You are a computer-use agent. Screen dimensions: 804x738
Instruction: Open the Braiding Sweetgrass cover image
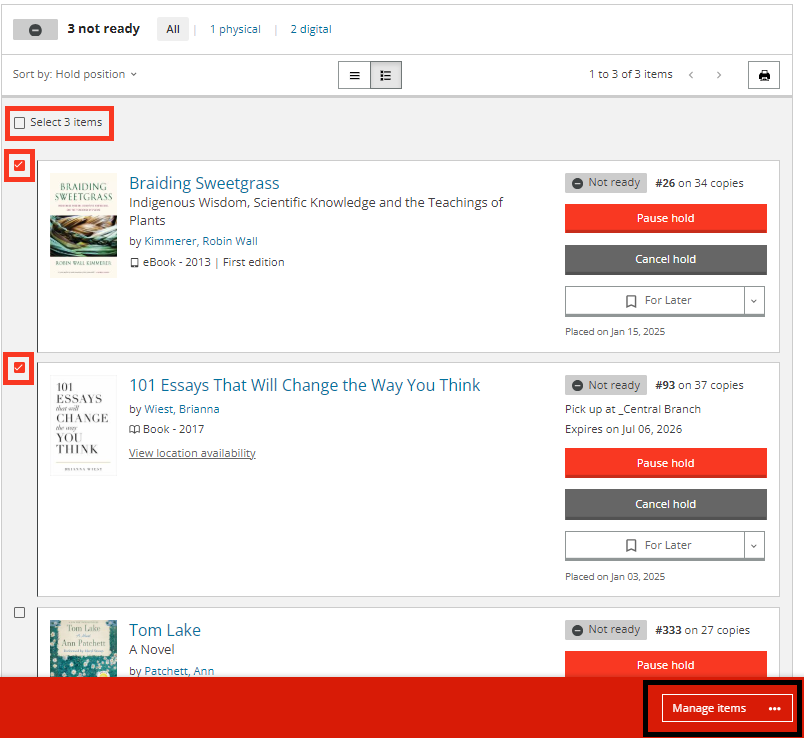[84, 226]
